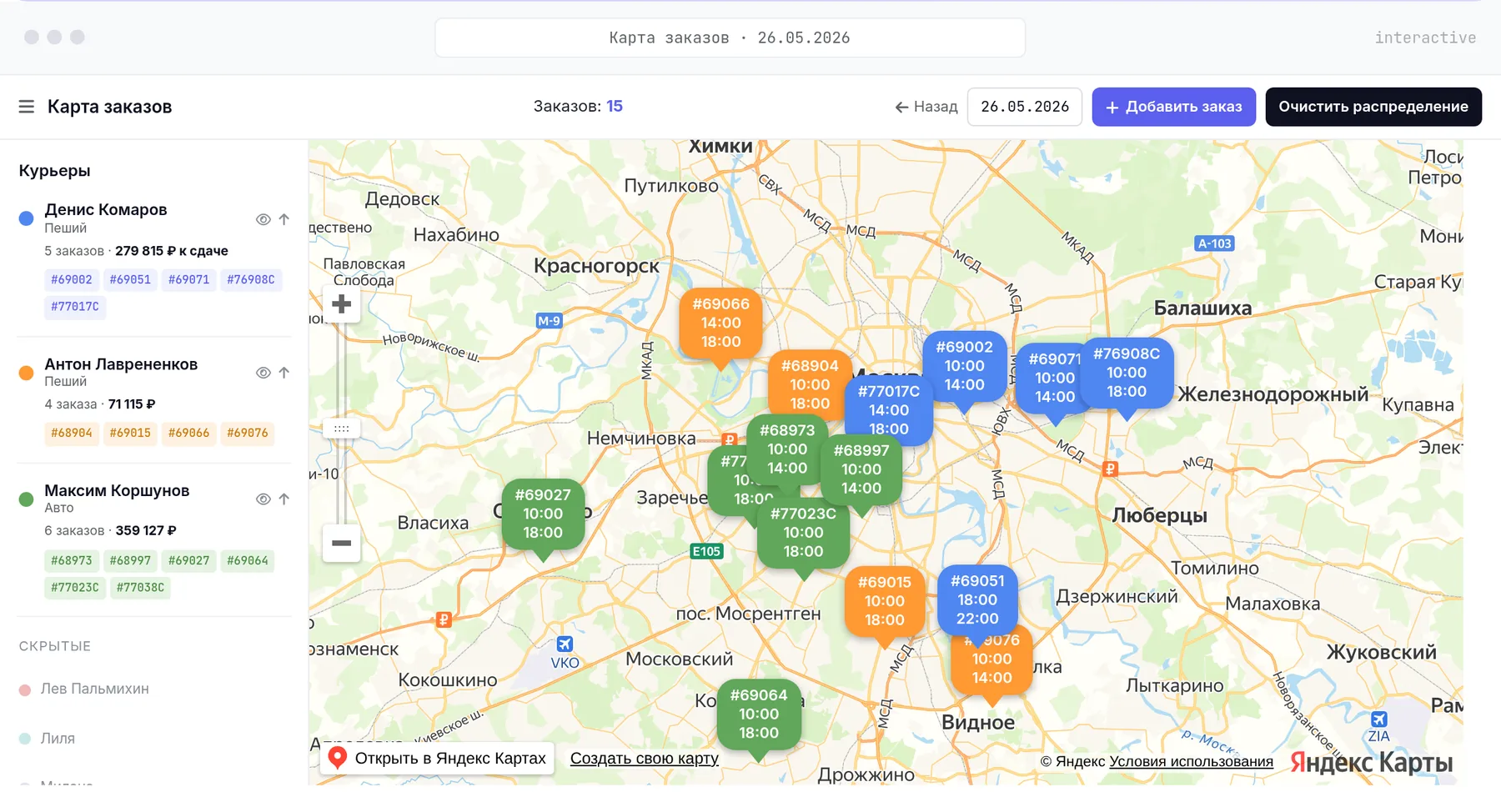Click blue map marker #77017C
The width and height of the screenshot is (1501, 812).
(889, 410)
